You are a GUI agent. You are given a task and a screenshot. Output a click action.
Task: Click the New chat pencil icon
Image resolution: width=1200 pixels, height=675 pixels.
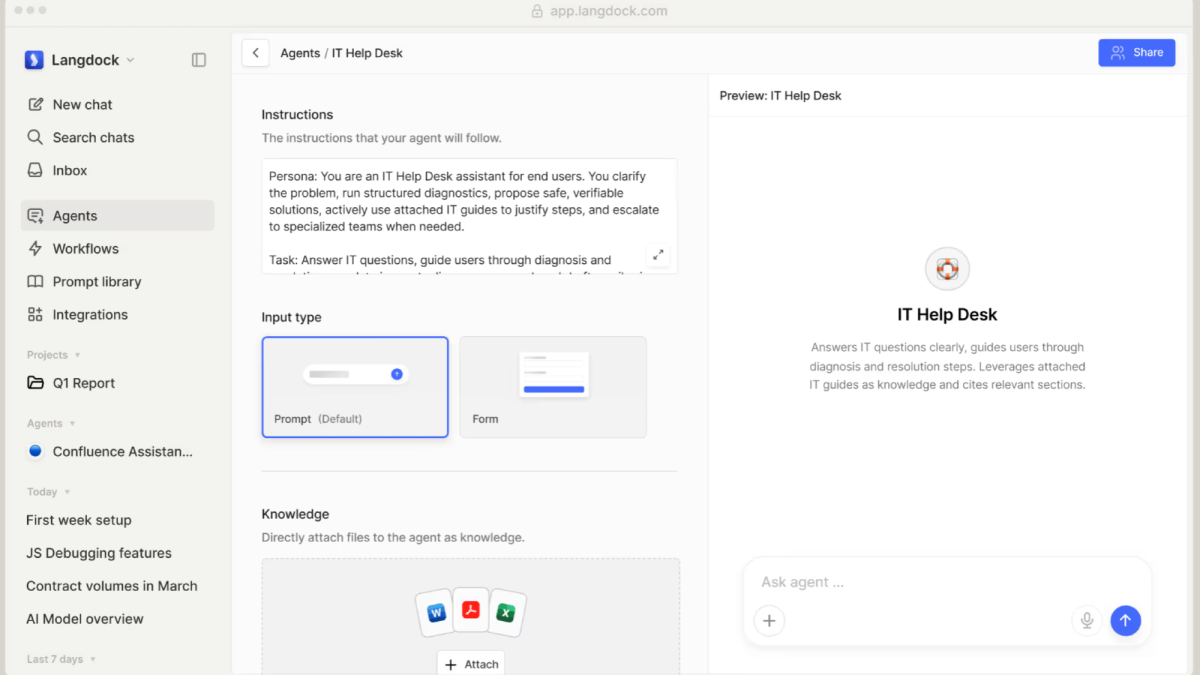pyautogui.click(x=35, y=104)
